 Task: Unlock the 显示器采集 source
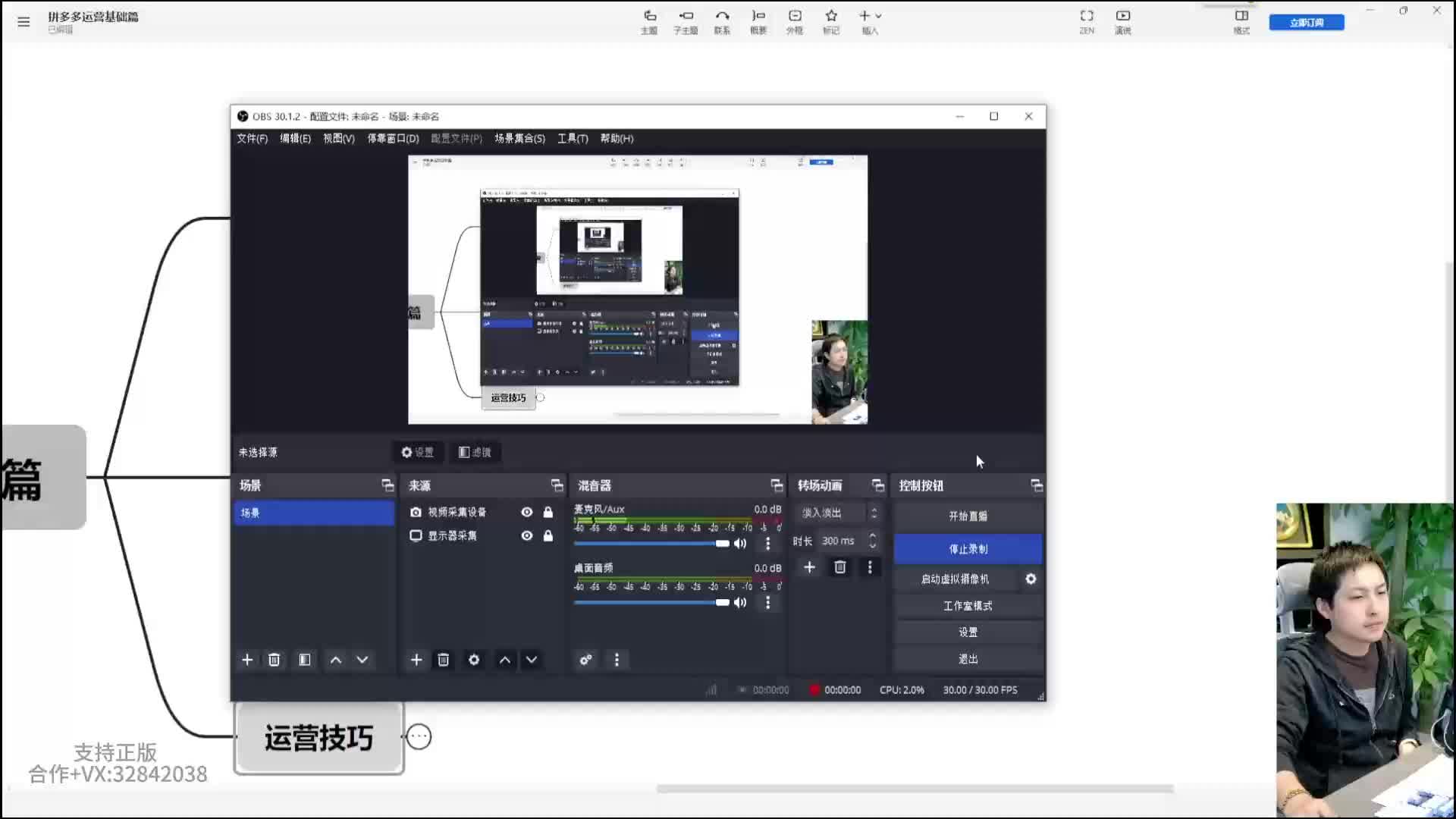[x=548, y=535]
